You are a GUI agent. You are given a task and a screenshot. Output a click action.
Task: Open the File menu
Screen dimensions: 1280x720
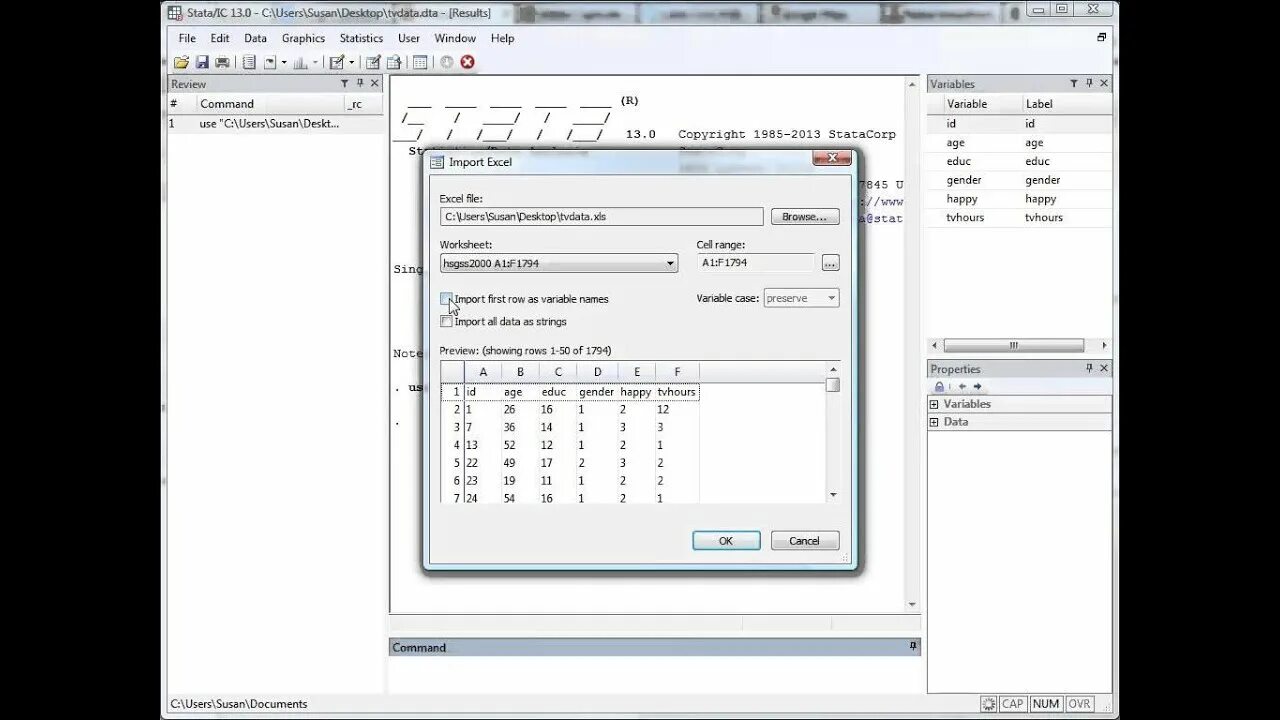coord(187,38)
